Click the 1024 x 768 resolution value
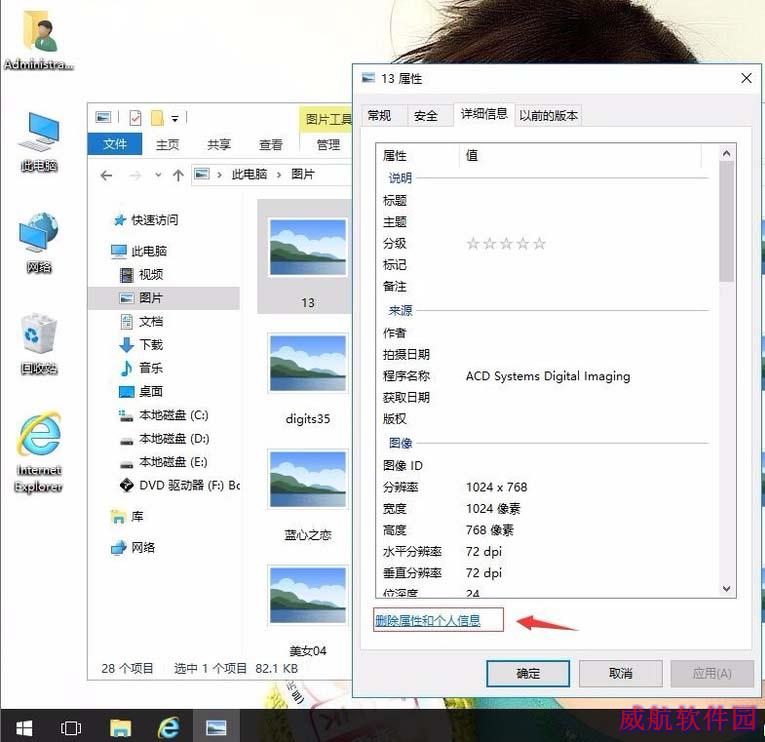This screenshot has width=765, height=742. [x=496, y=487]
